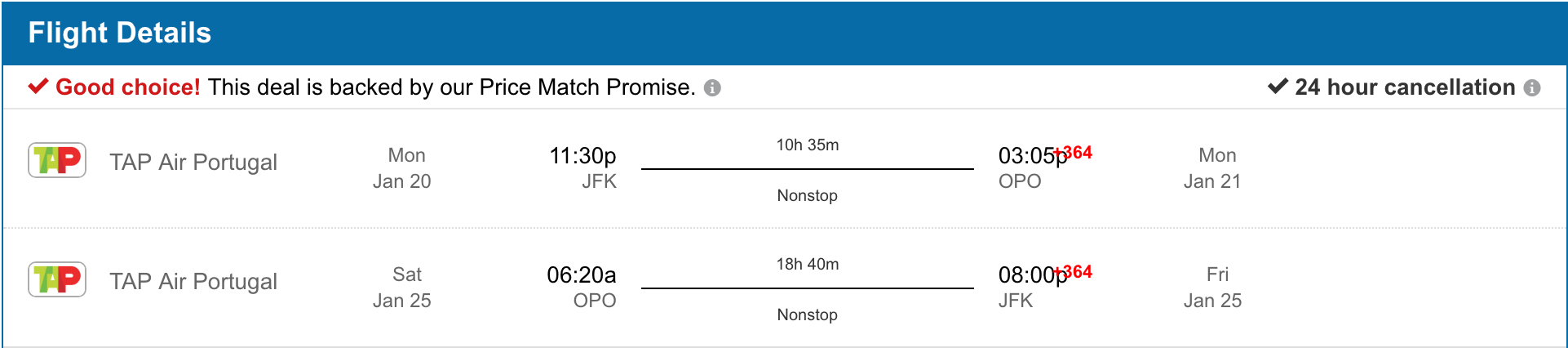
Task: Click the 24 hour cancellation info icon
Action: pyautogui.click(x=1532, y=88)
